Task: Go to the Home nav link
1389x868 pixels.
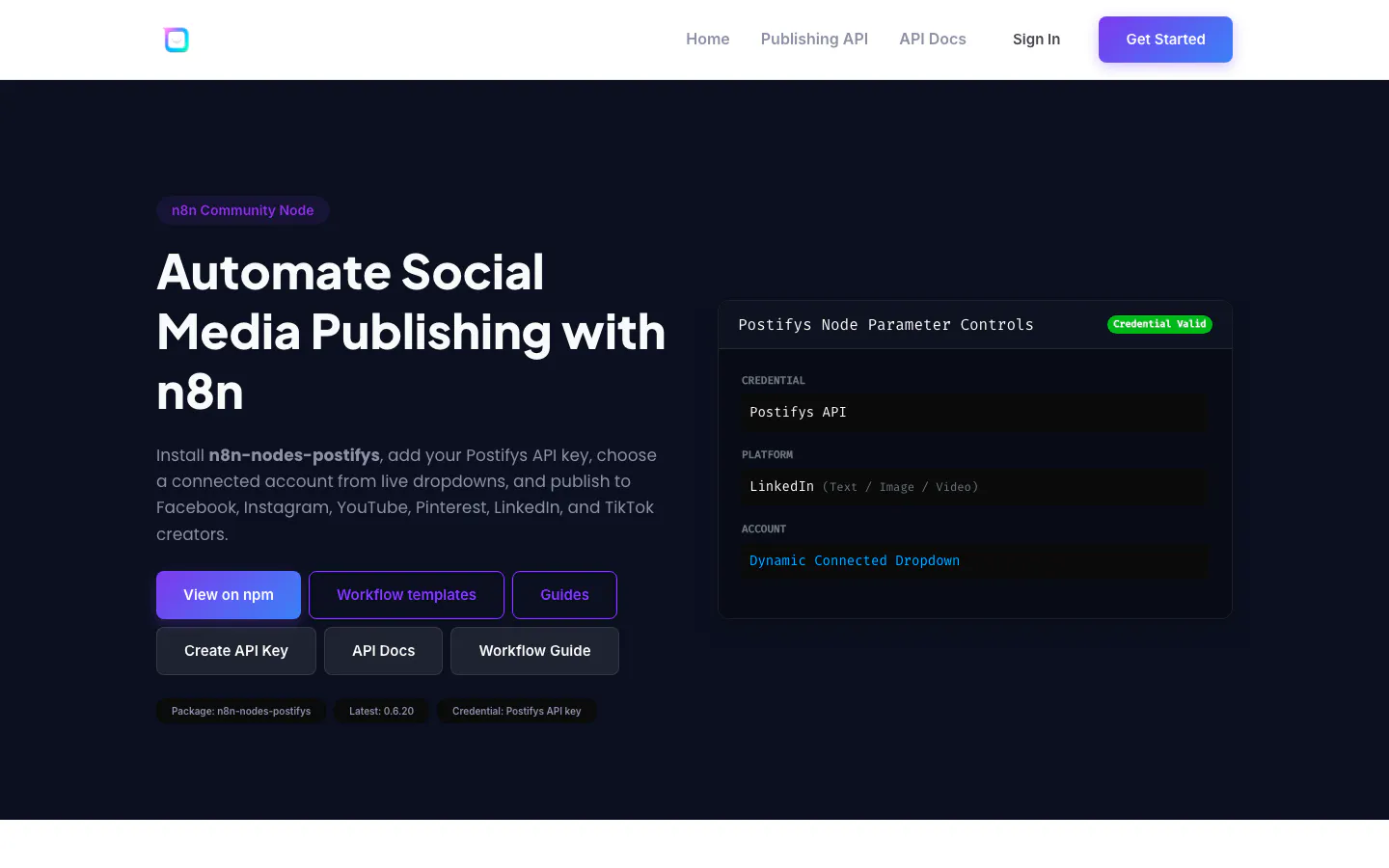Action: click(708, 40)
